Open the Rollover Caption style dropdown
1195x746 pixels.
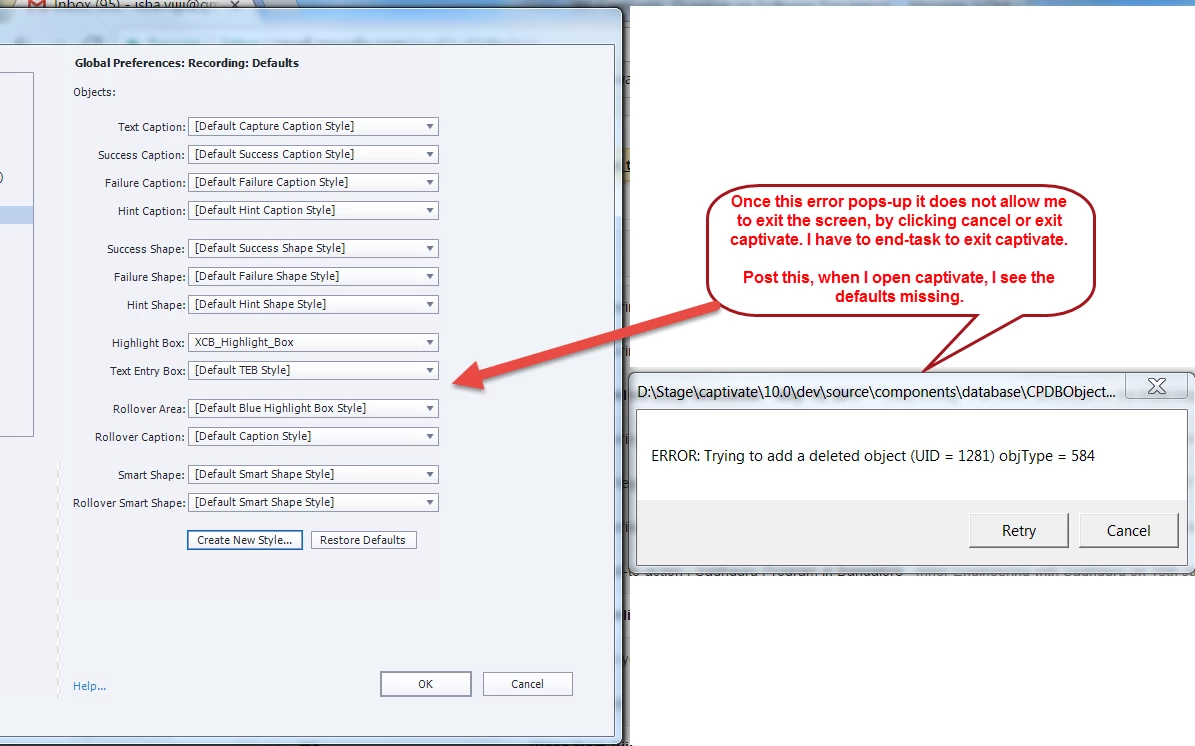(313, 437)
